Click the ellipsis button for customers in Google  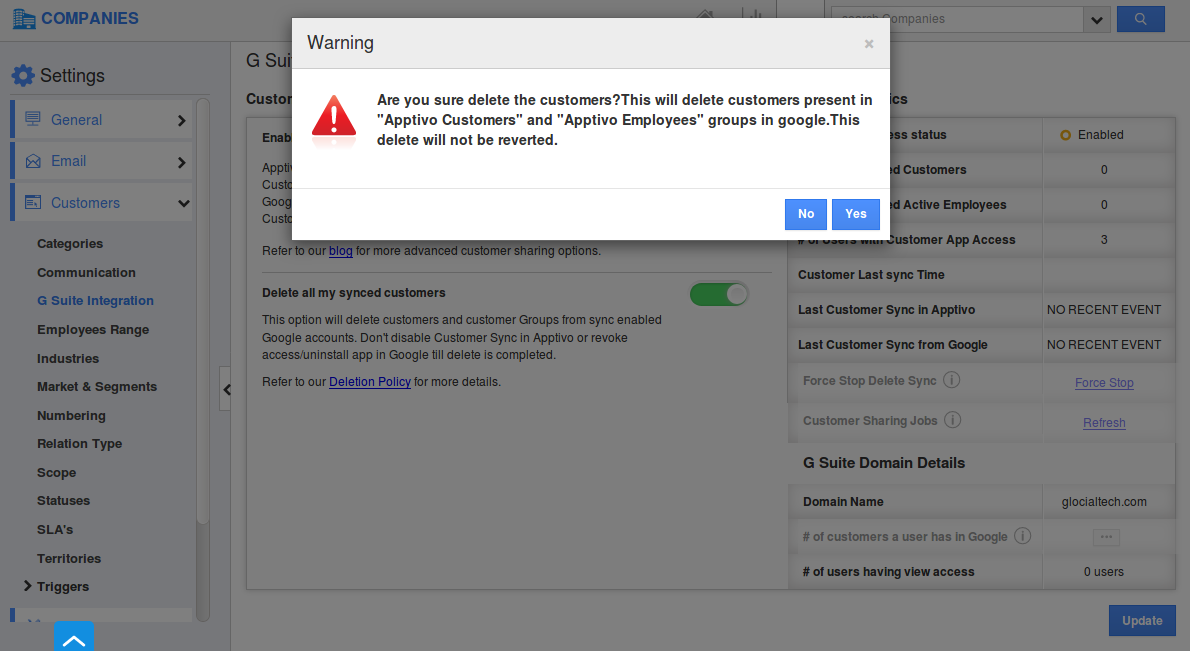(x=1107, y=537)
